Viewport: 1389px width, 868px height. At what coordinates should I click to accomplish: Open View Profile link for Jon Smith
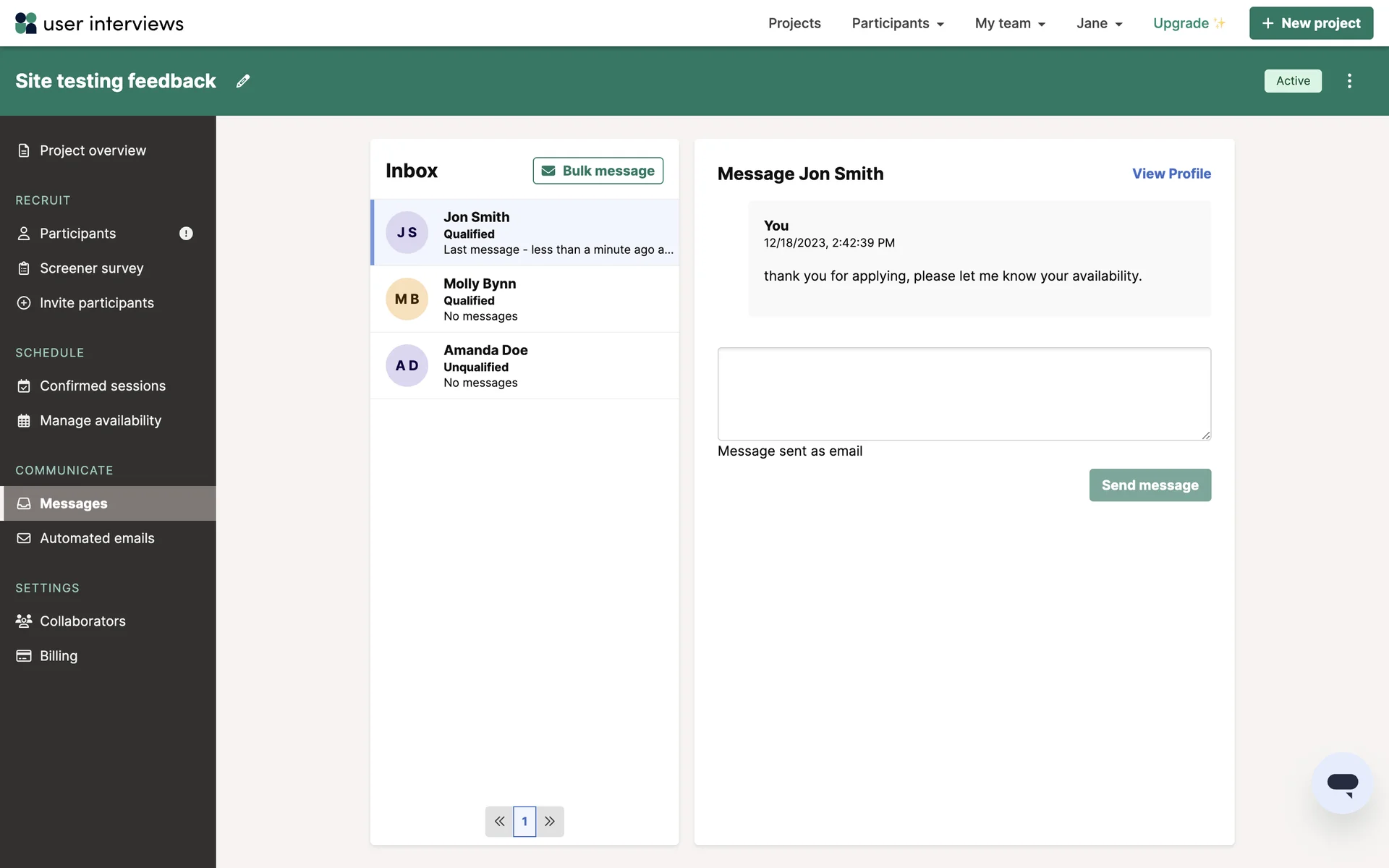1171,174
